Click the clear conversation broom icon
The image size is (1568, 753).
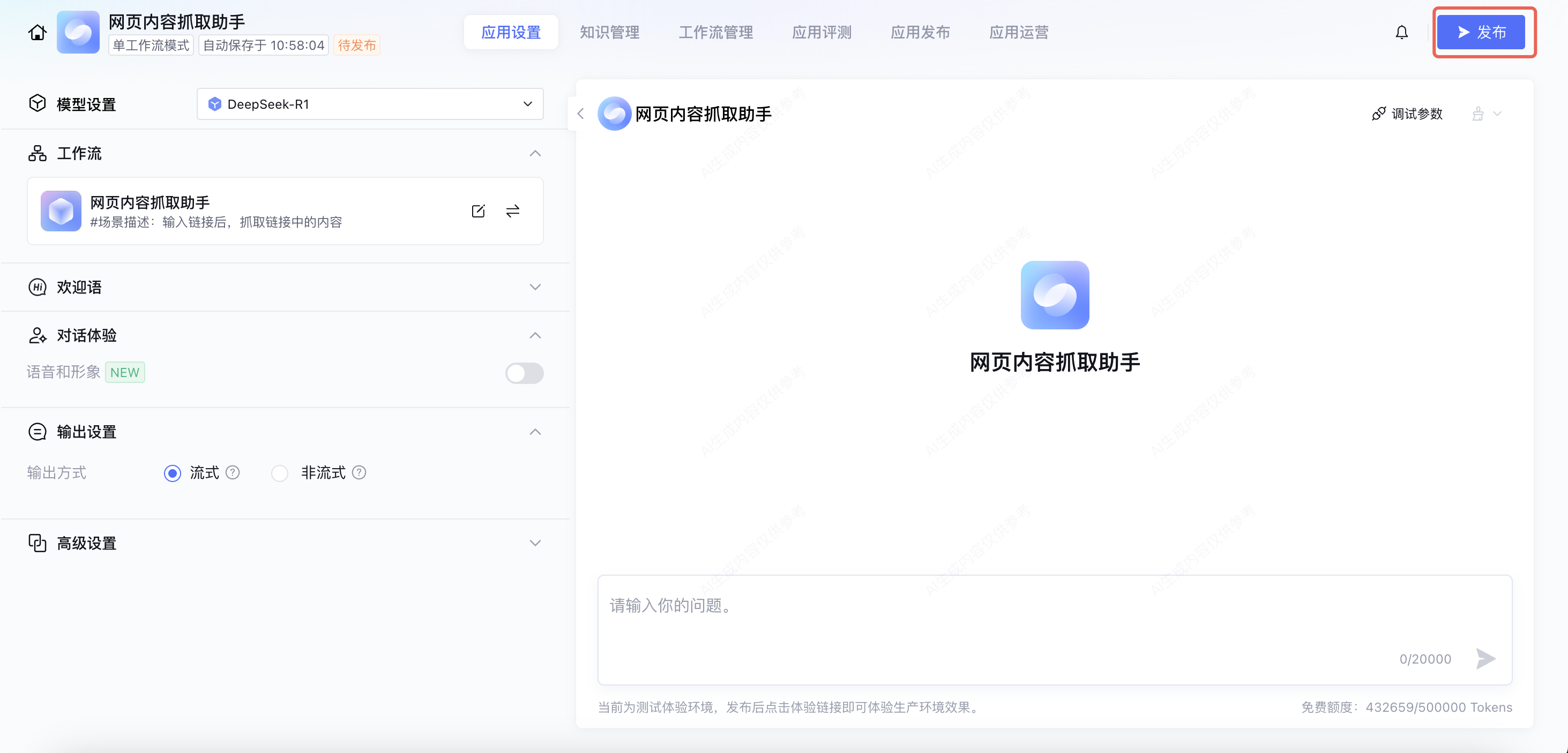point(1477,114)
